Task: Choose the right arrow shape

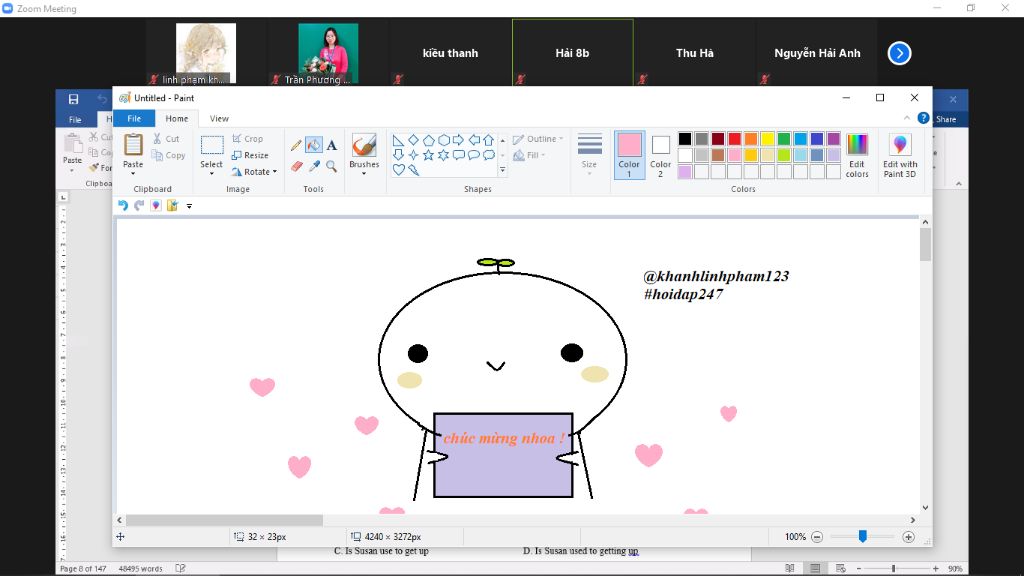Action: point(458,140)
